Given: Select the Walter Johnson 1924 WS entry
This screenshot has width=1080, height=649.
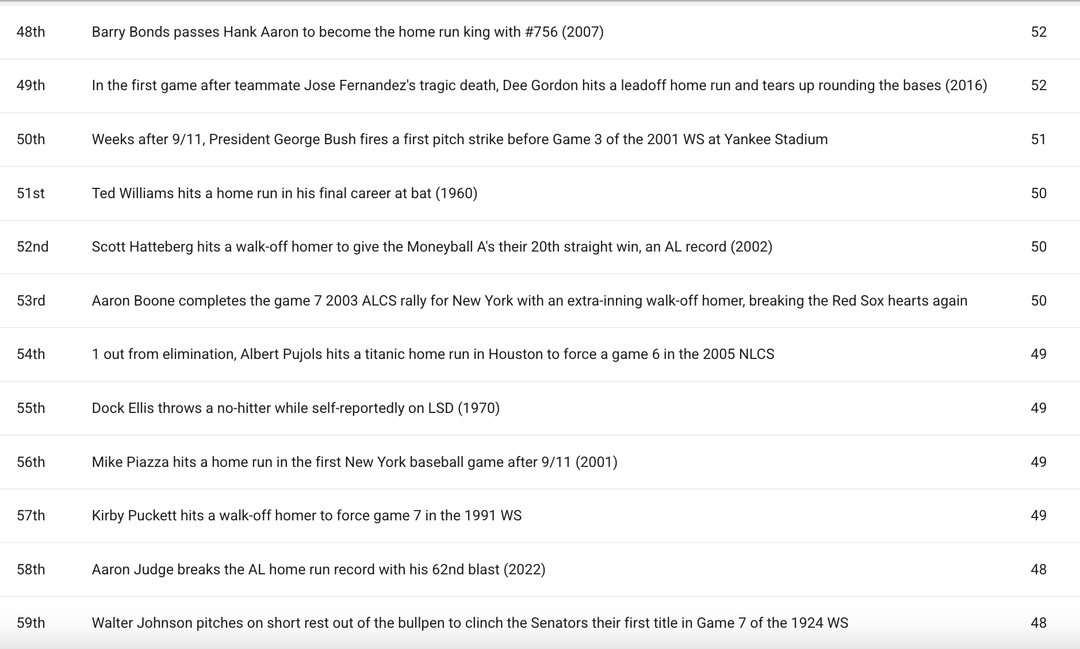Looking at the screenshot, I should [469, 623].
